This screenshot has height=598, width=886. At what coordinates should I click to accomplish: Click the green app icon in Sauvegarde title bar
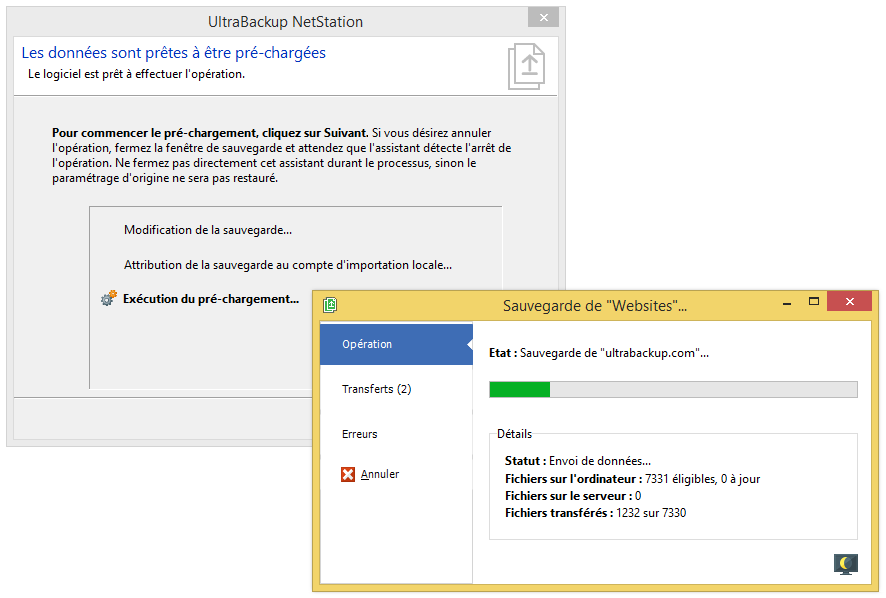point(331,305)
